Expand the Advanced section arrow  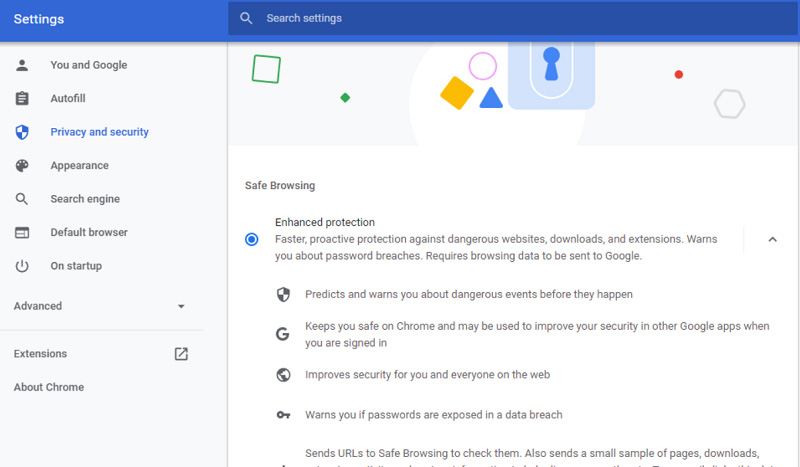[x=181, y=306]
